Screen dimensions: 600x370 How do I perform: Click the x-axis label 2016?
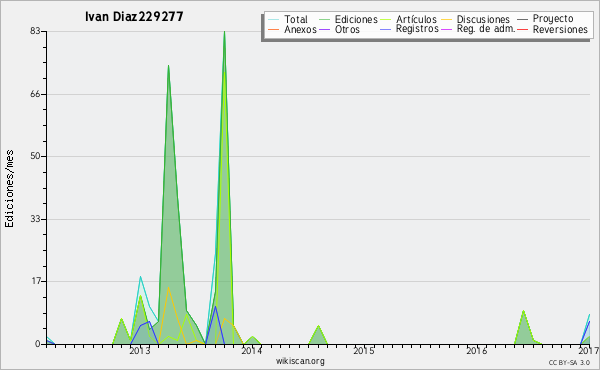476,351
